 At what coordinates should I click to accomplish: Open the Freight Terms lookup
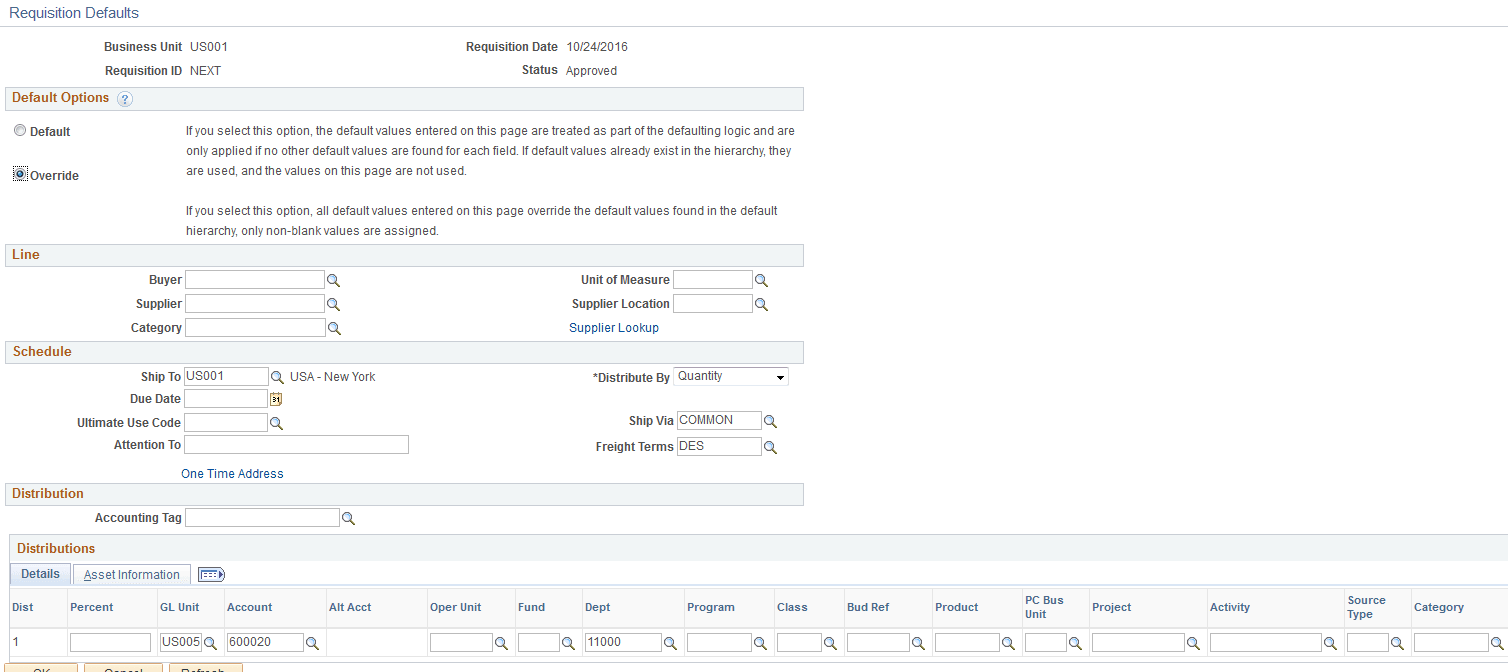click(770, 446)
